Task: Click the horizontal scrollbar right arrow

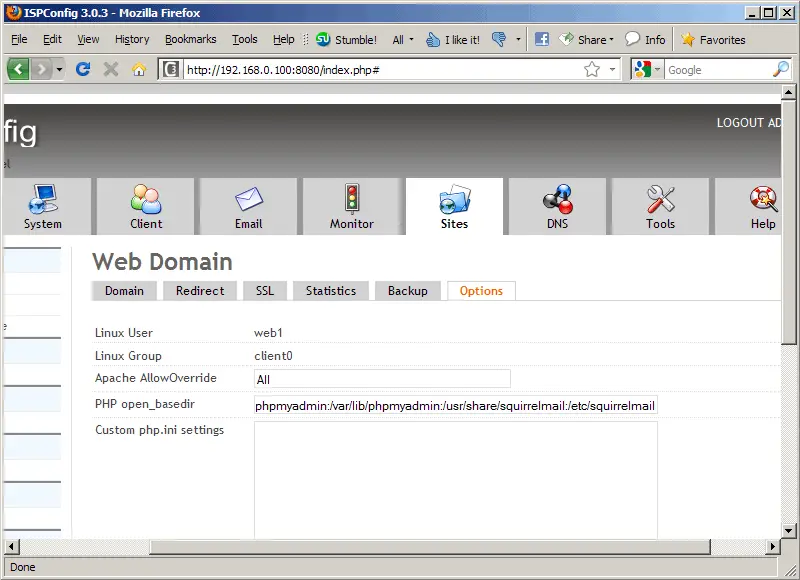Action: (x=772, y=546)
